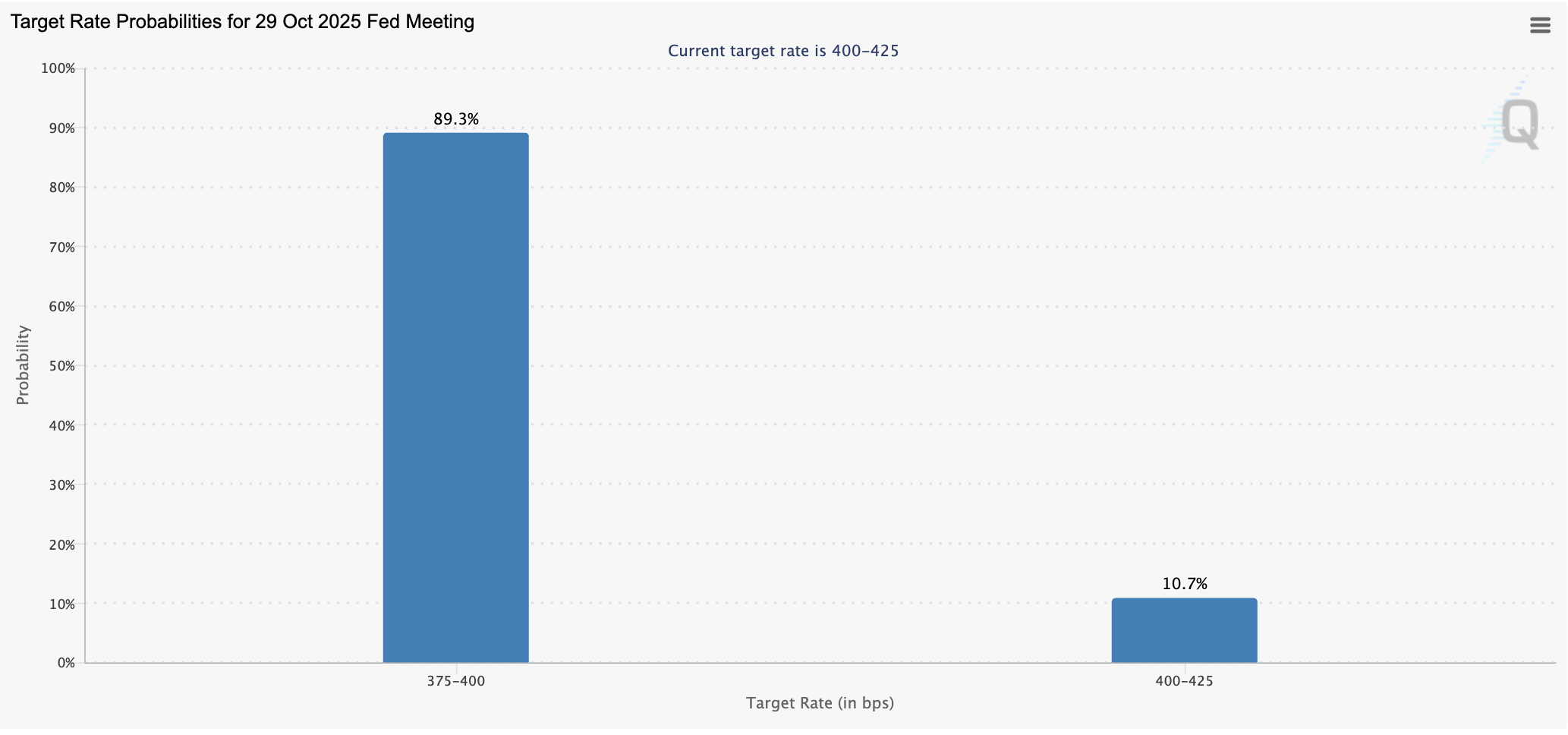1568x735 pixels.
Task: Click the 375–400 x-axis category label
Action: [x=455, y=681]
